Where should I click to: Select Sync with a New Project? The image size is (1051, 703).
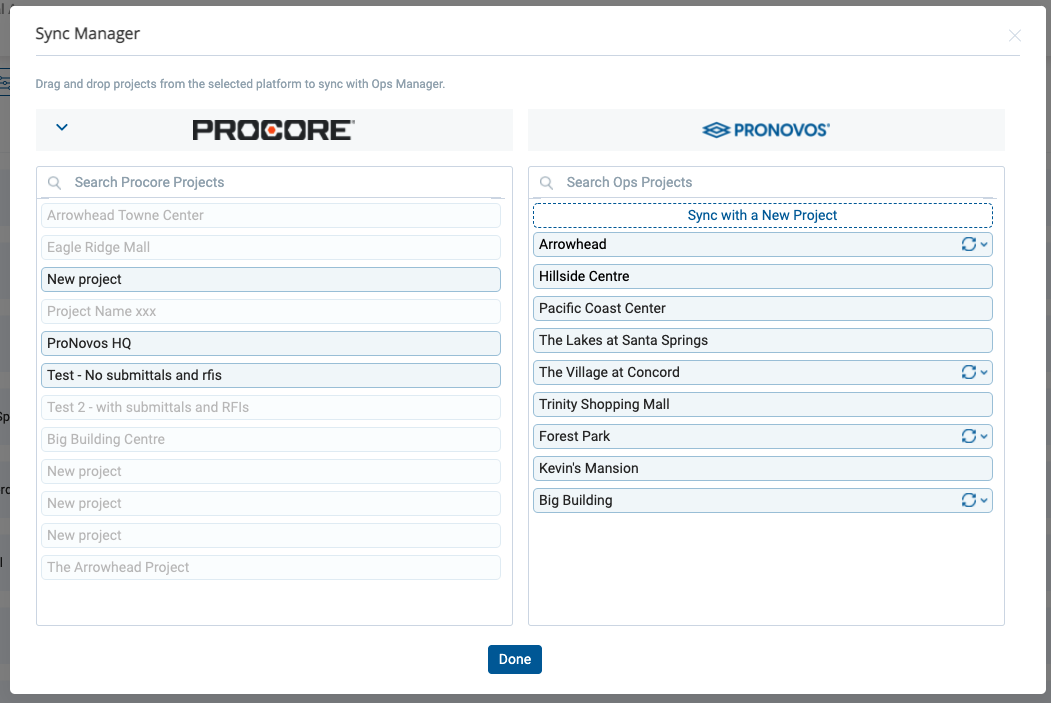(763, 215)
